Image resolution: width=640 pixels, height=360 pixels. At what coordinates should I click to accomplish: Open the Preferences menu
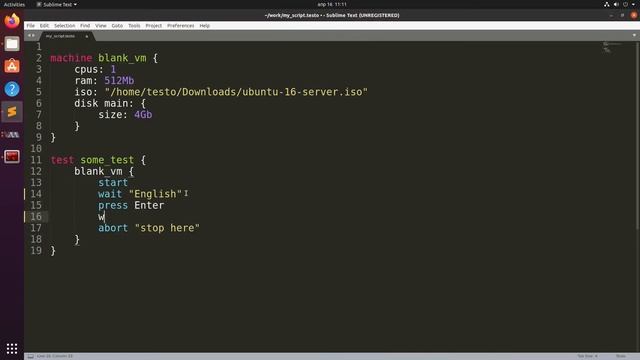point(180,25)
